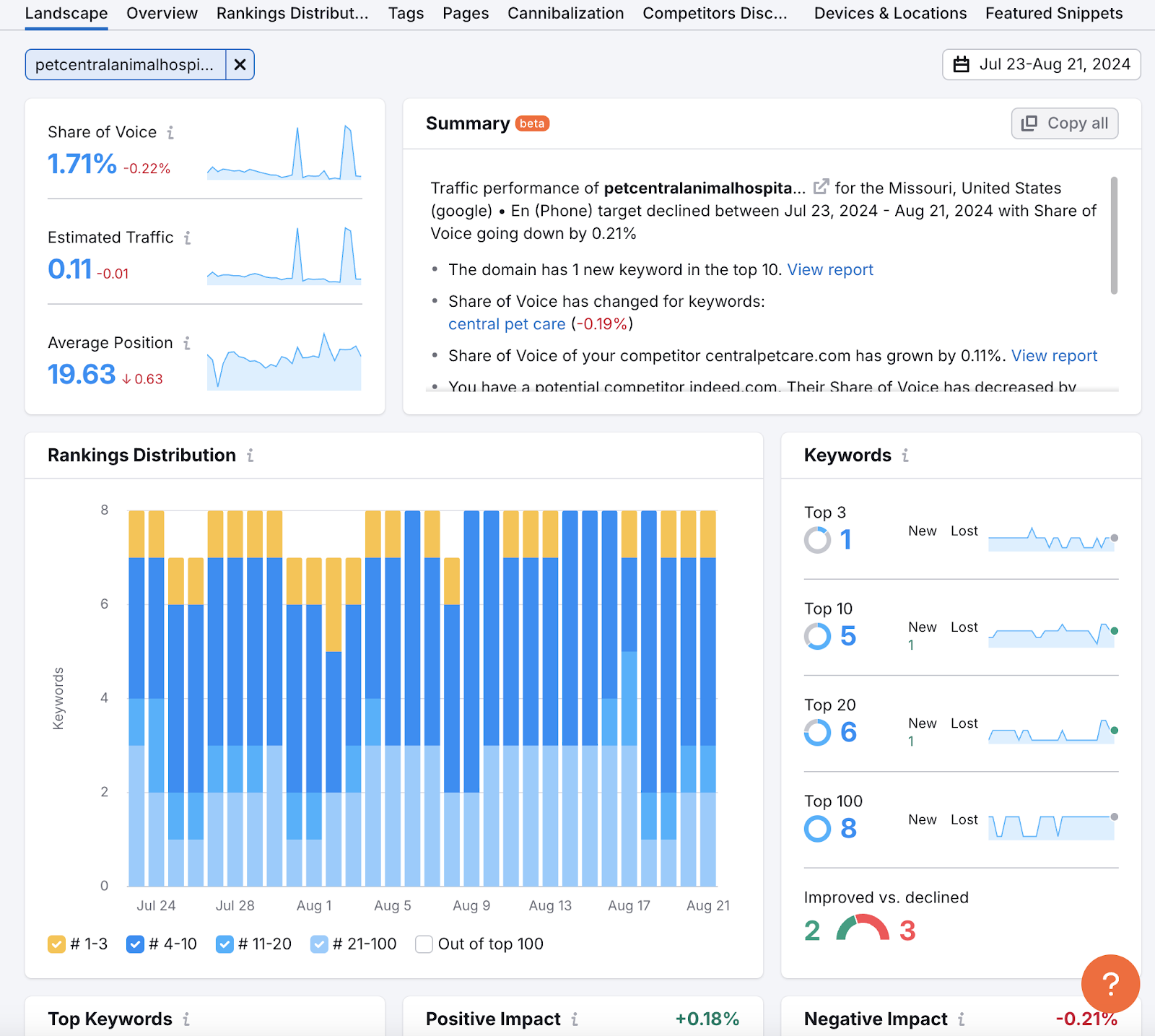The image size is (1155, 1036).
Task: Open external link icon beside domain name
Action: pyautogui.click(x=821, y=187)
